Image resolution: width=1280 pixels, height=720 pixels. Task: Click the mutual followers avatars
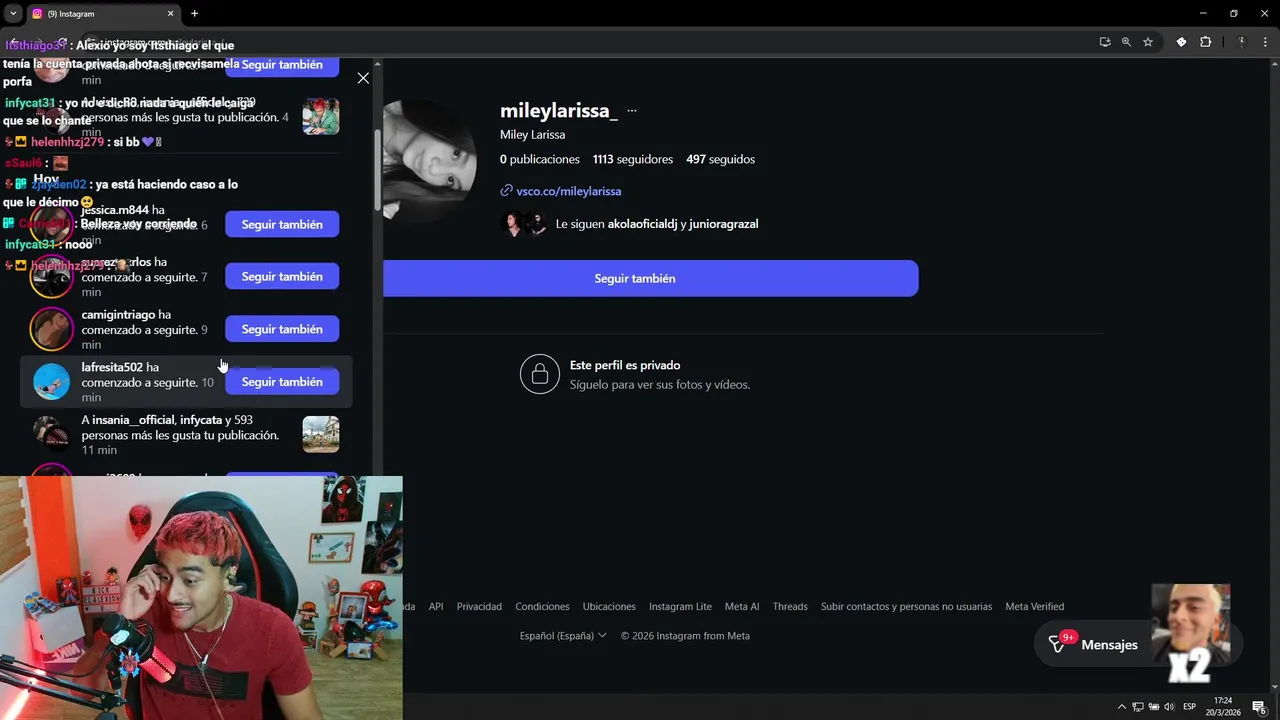click(524, 224)
